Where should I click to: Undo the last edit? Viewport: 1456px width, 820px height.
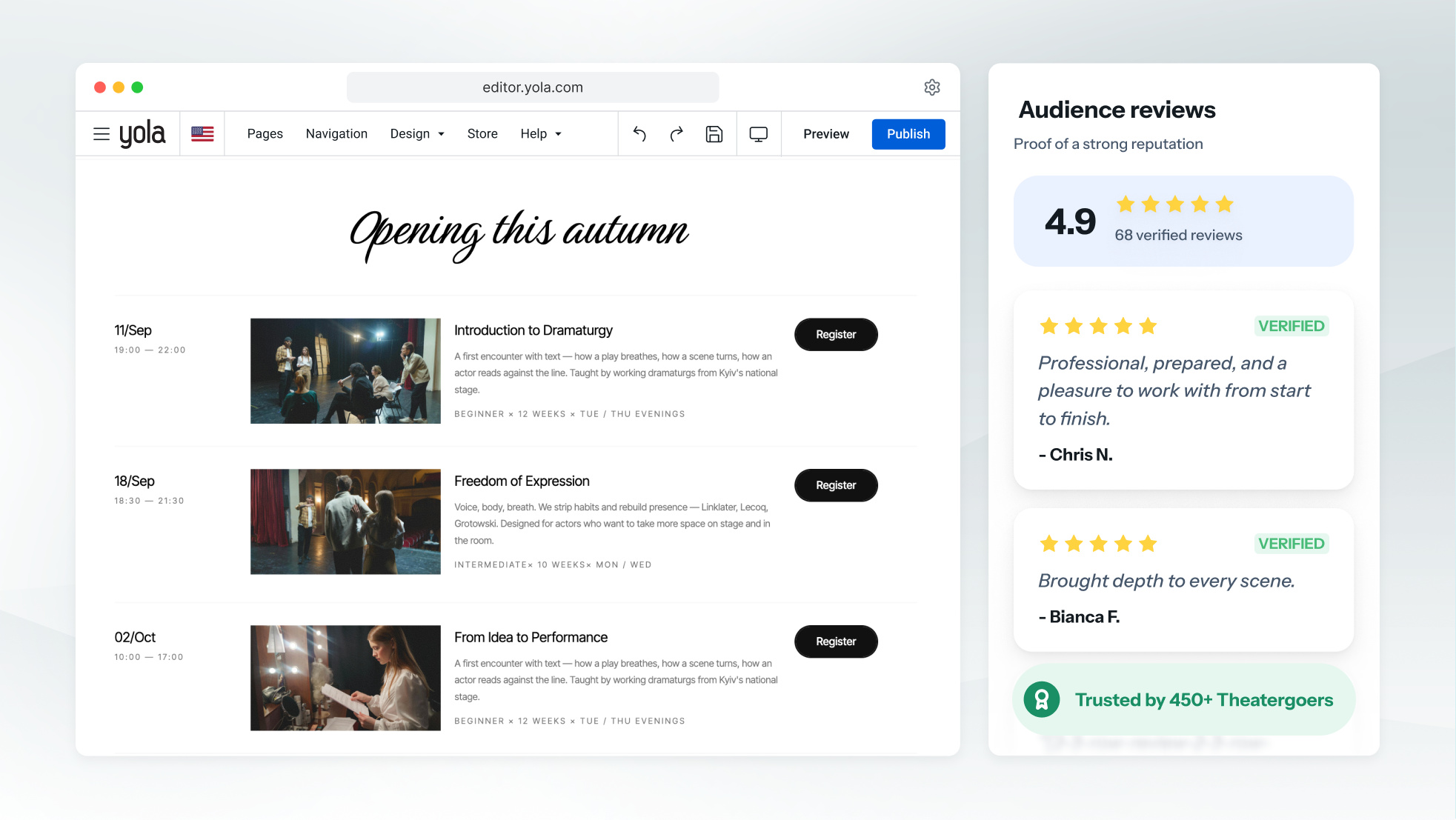tap(639, 134)
